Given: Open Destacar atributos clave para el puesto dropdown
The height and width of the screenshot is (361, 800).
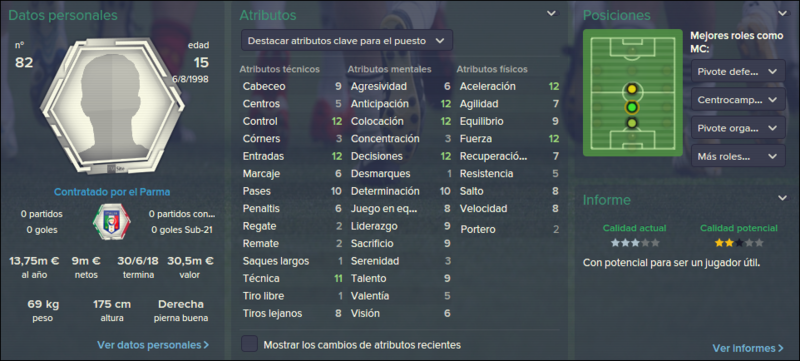Looking at the screenshot, I should click(x=347, y=41).
